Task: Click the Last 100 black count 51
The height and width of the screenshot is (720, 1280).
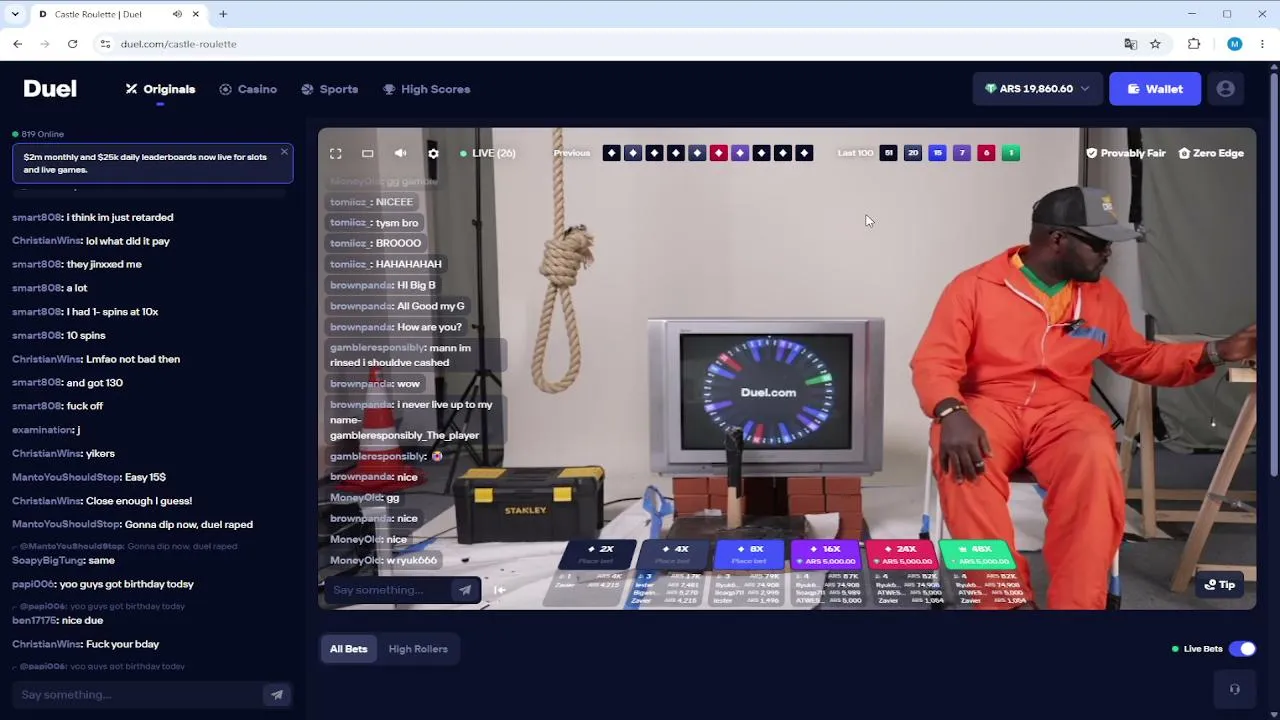Action: click(x=888, y=153)
